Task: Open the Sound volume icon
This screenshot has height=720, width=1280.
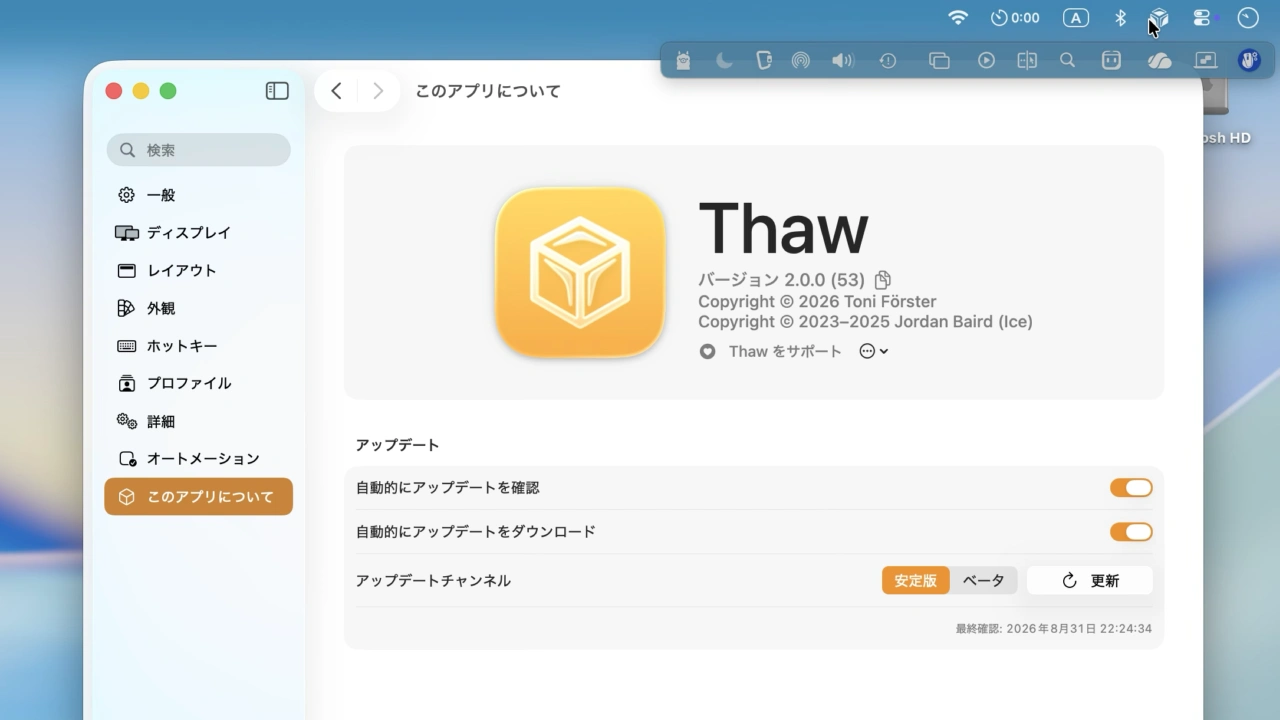Action: click(x=843, y=60)
